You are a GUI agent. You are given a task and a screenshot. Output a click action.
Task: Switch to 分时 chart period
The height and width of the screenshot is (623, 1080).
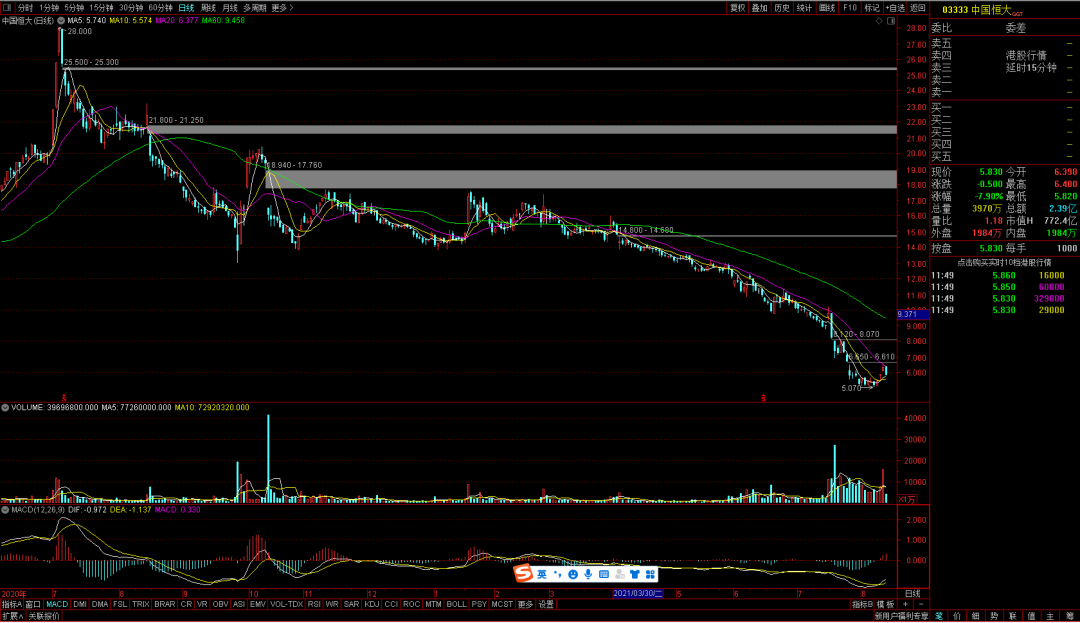[x=25, y=8]
